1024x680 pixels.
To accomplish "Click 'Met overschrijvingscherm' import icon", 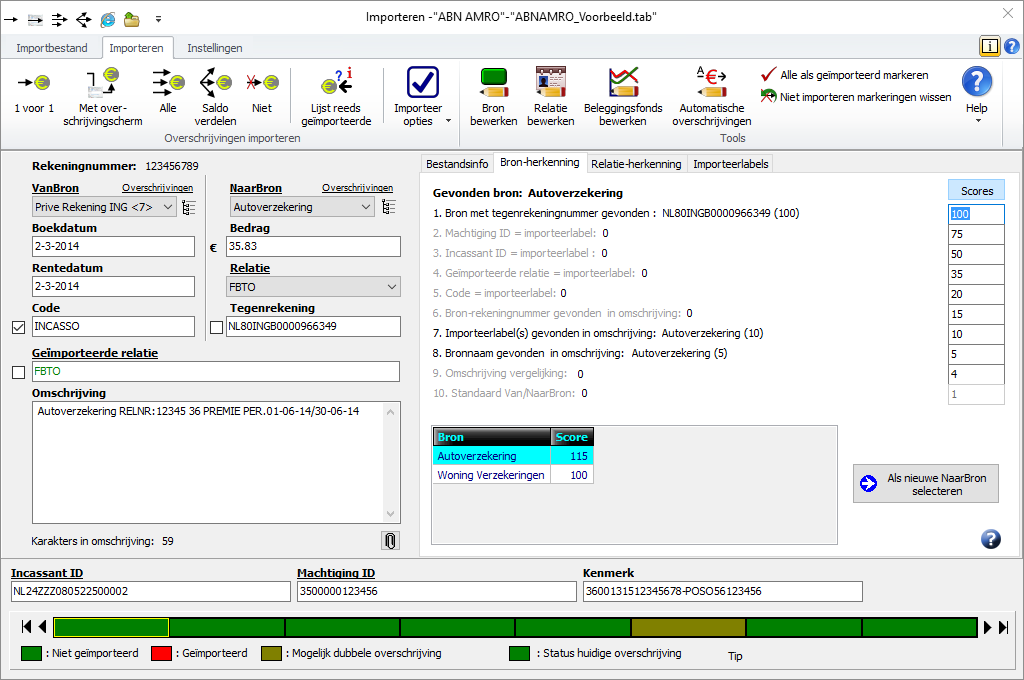I will click(109, 83).
